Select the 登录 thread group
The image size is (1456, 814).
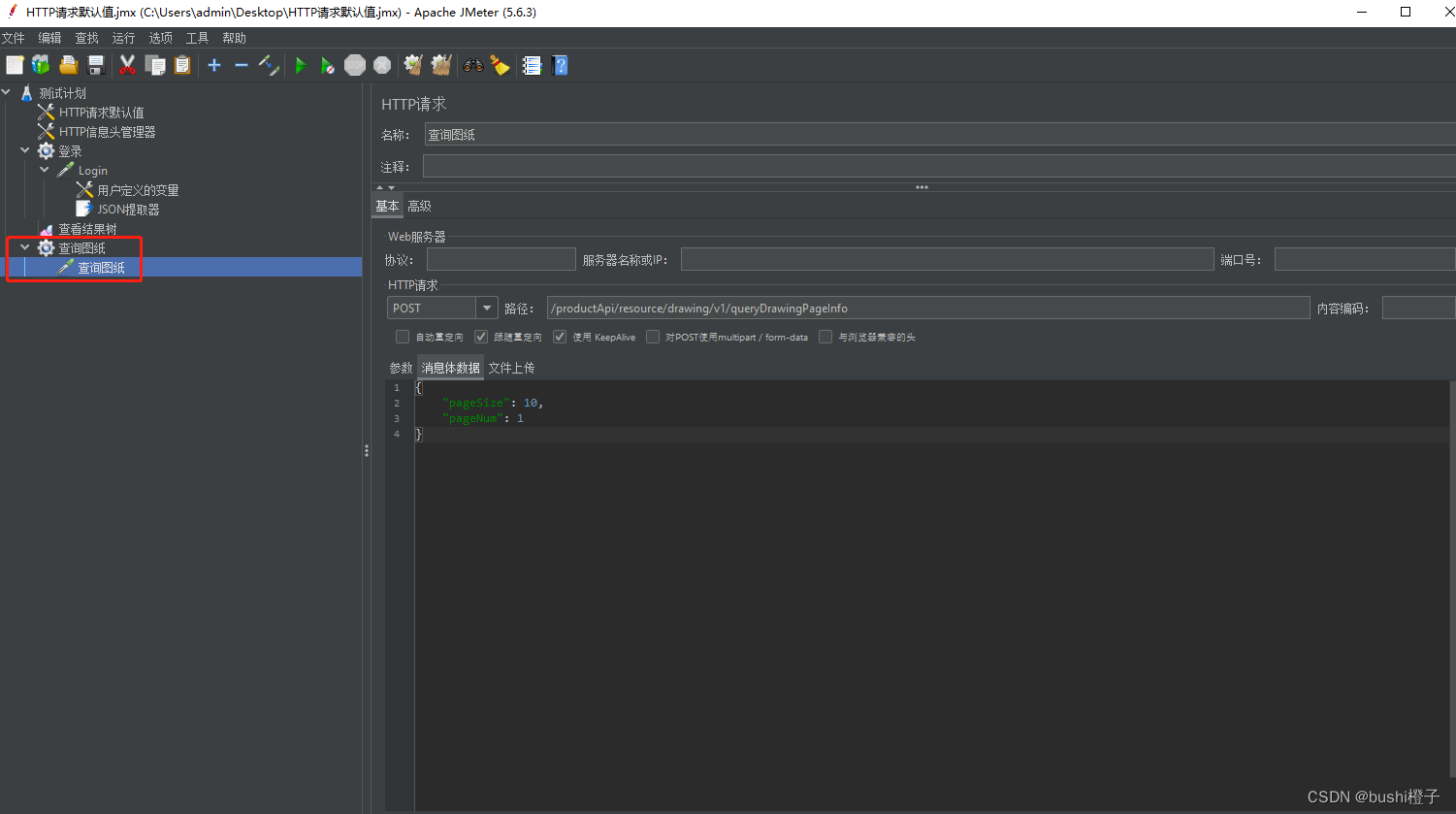(71, 151)
